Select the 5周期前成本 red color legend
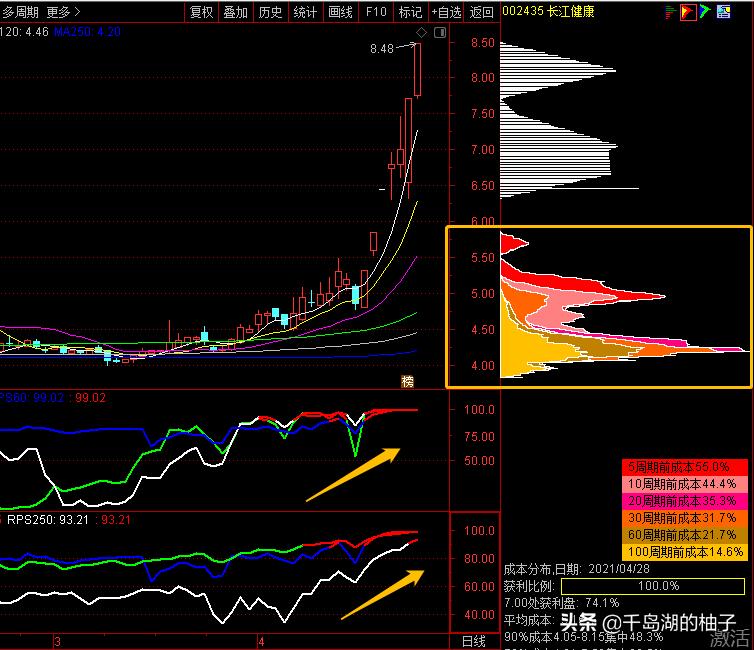The width and height of the screenshot is (754, 650). pos(685,467)
